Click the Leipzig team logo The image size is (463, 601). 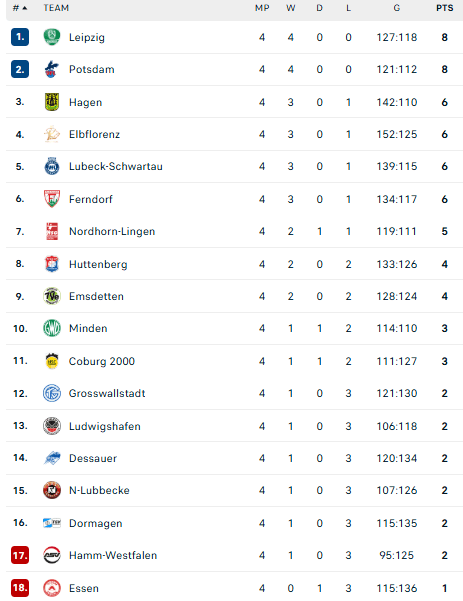point(52,37)
